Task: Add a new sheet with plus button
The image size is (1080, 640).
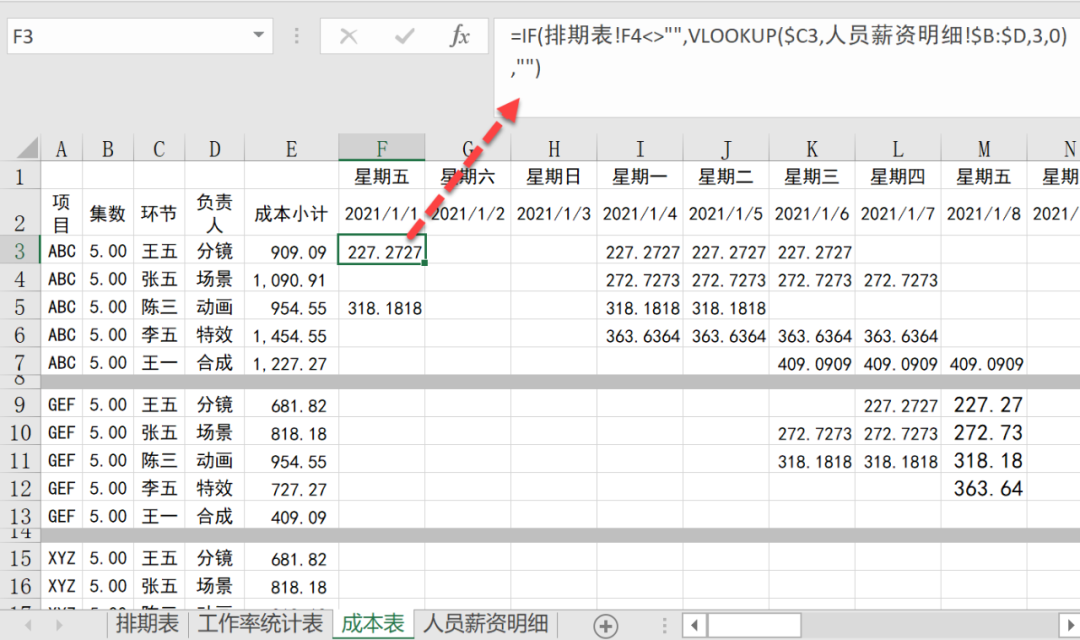Action: (605, 626)
